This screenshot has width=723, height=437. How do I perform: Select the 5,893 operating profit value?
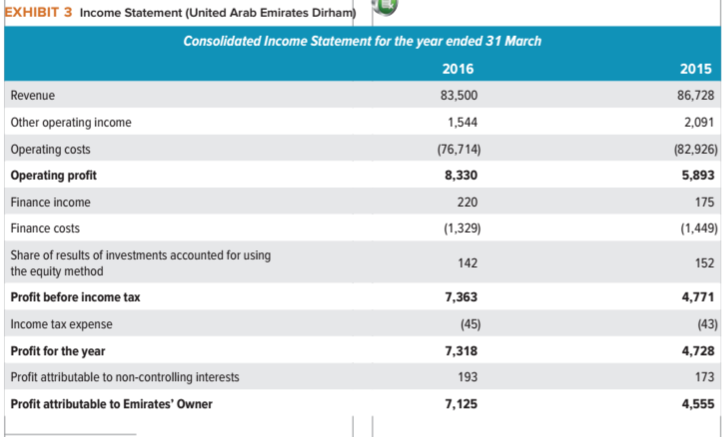[698, 175]
